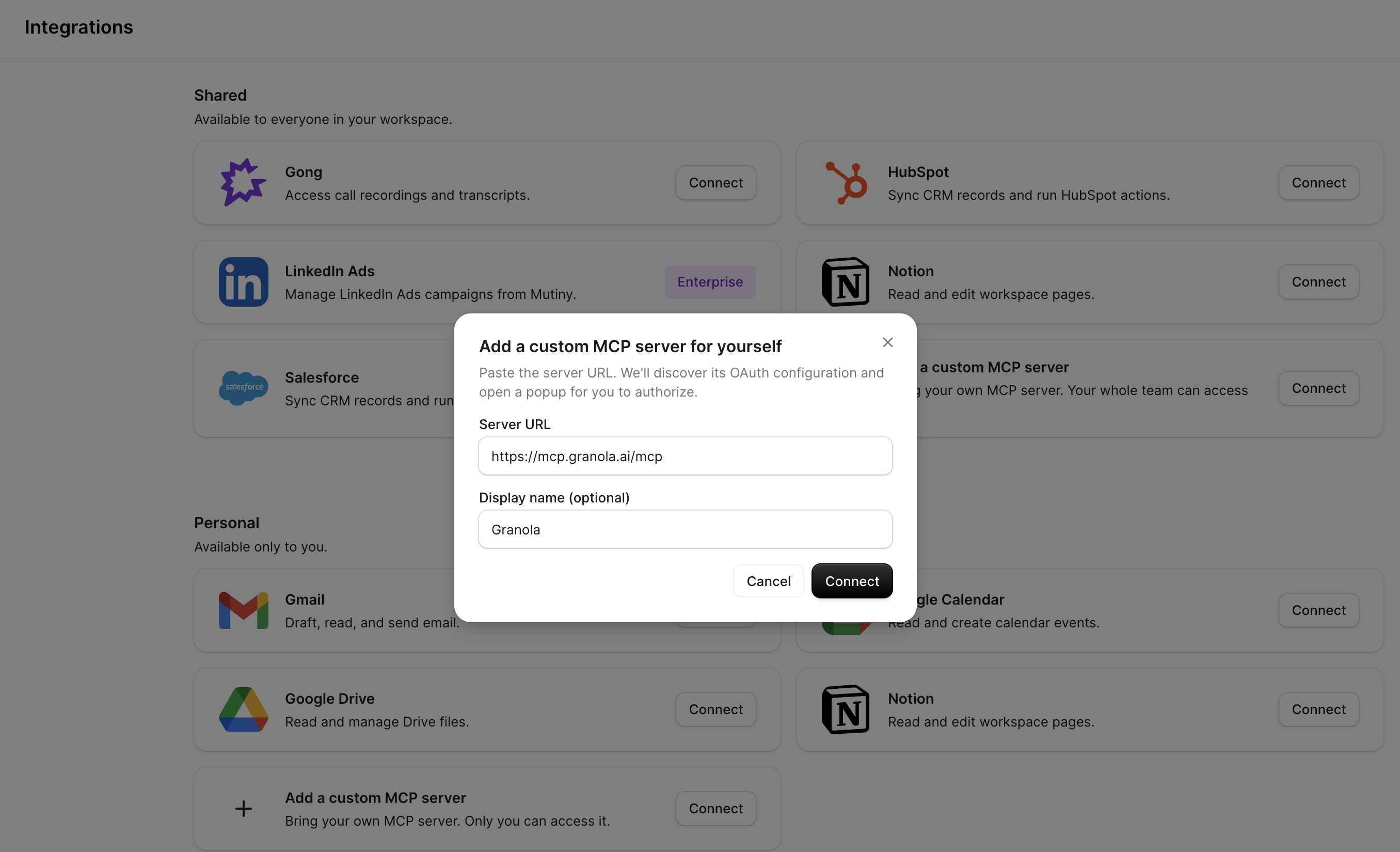
Task: Click the Gmail card title
Action: tap(305, 599)
